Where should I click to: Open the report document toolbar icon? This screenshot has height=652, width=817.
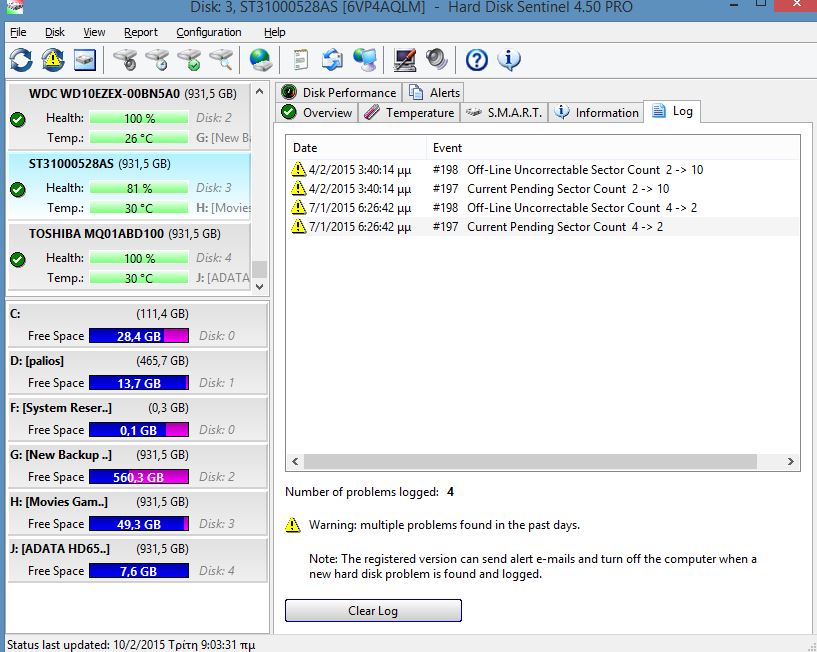[301, 60]
